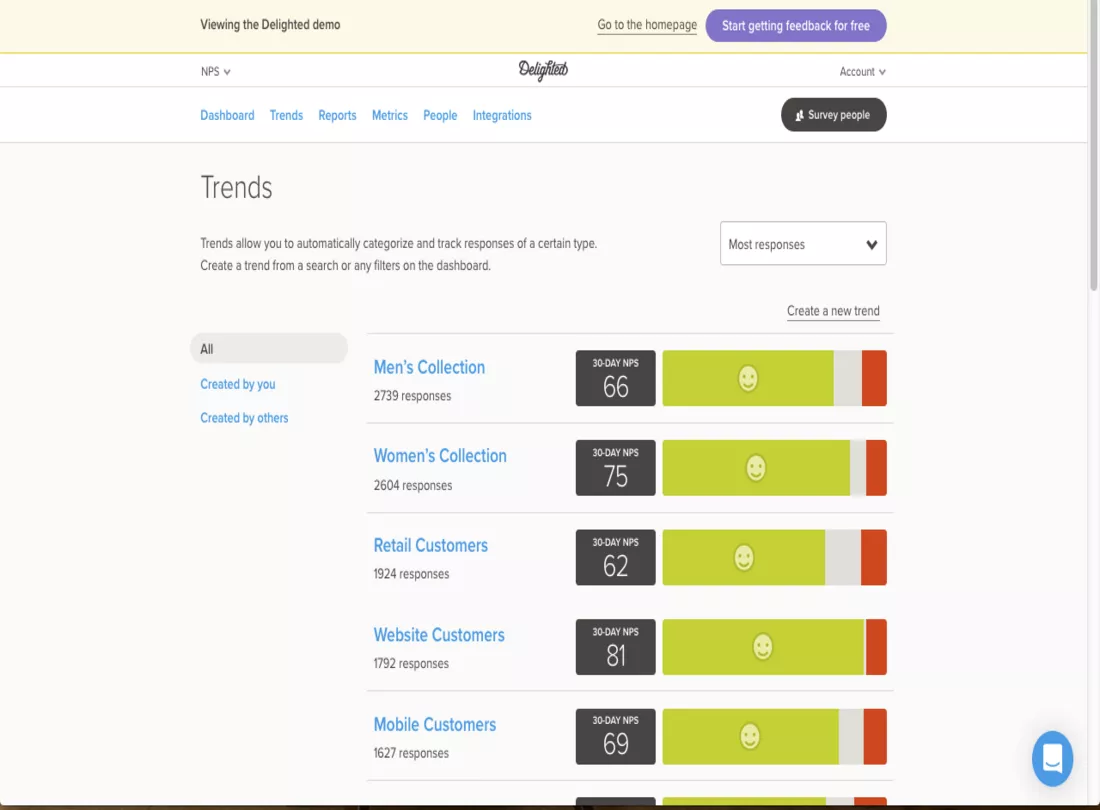Select the All trends filter
Screen dimensions: 1100x810
point(269,349)
